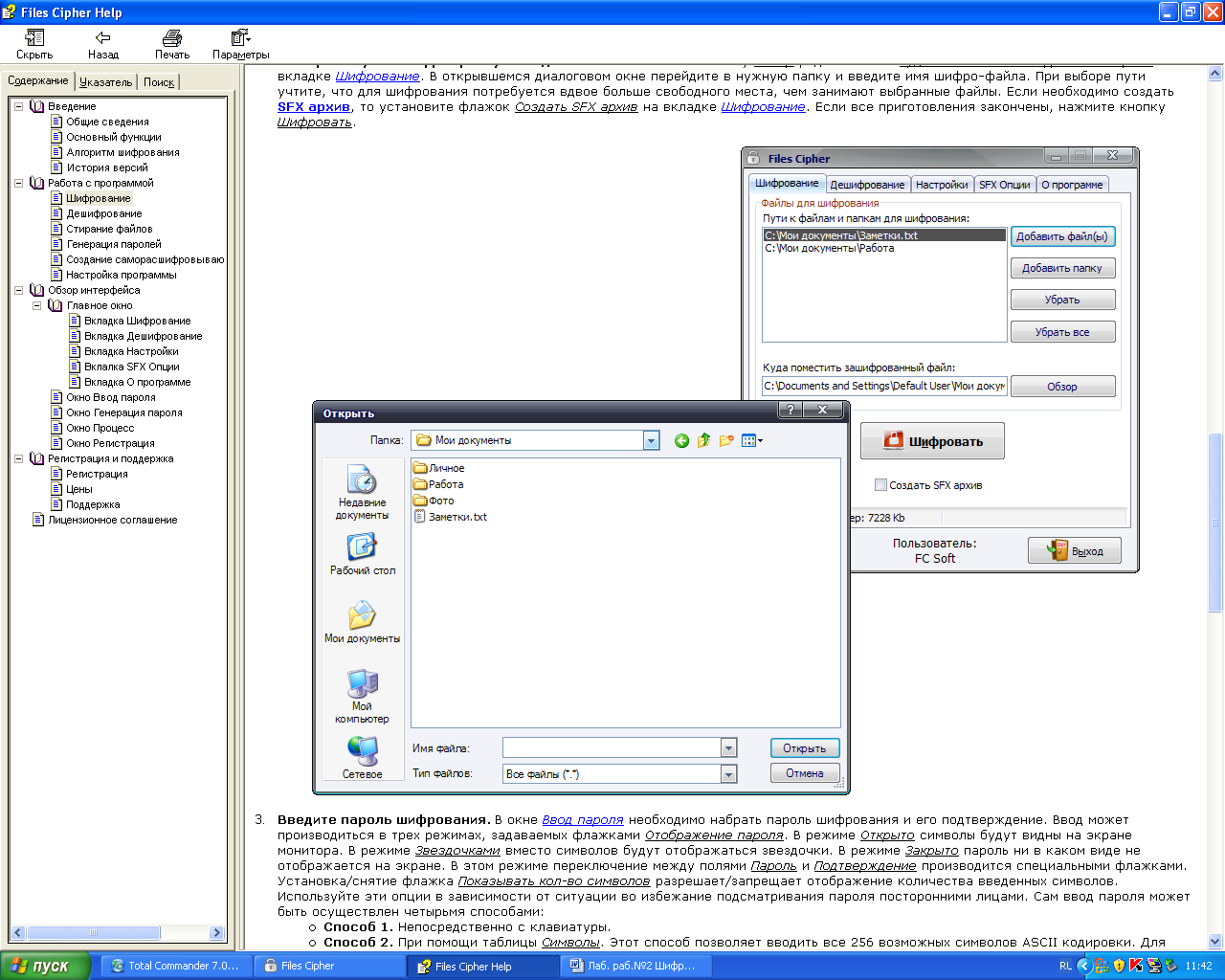The width and height of the screenshot is (1225, 980).
Task: Open the Стирание файлов topic
Action: coord(109,229)
